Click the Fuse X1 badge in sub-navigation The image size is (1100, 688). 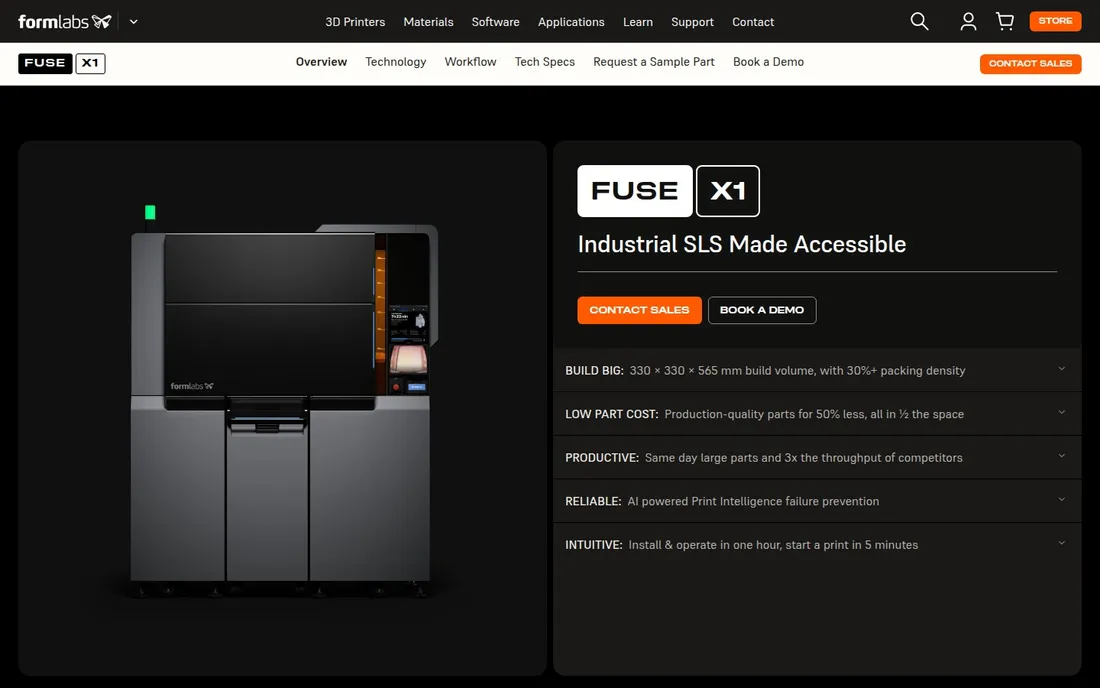click(x=62, y=63)
